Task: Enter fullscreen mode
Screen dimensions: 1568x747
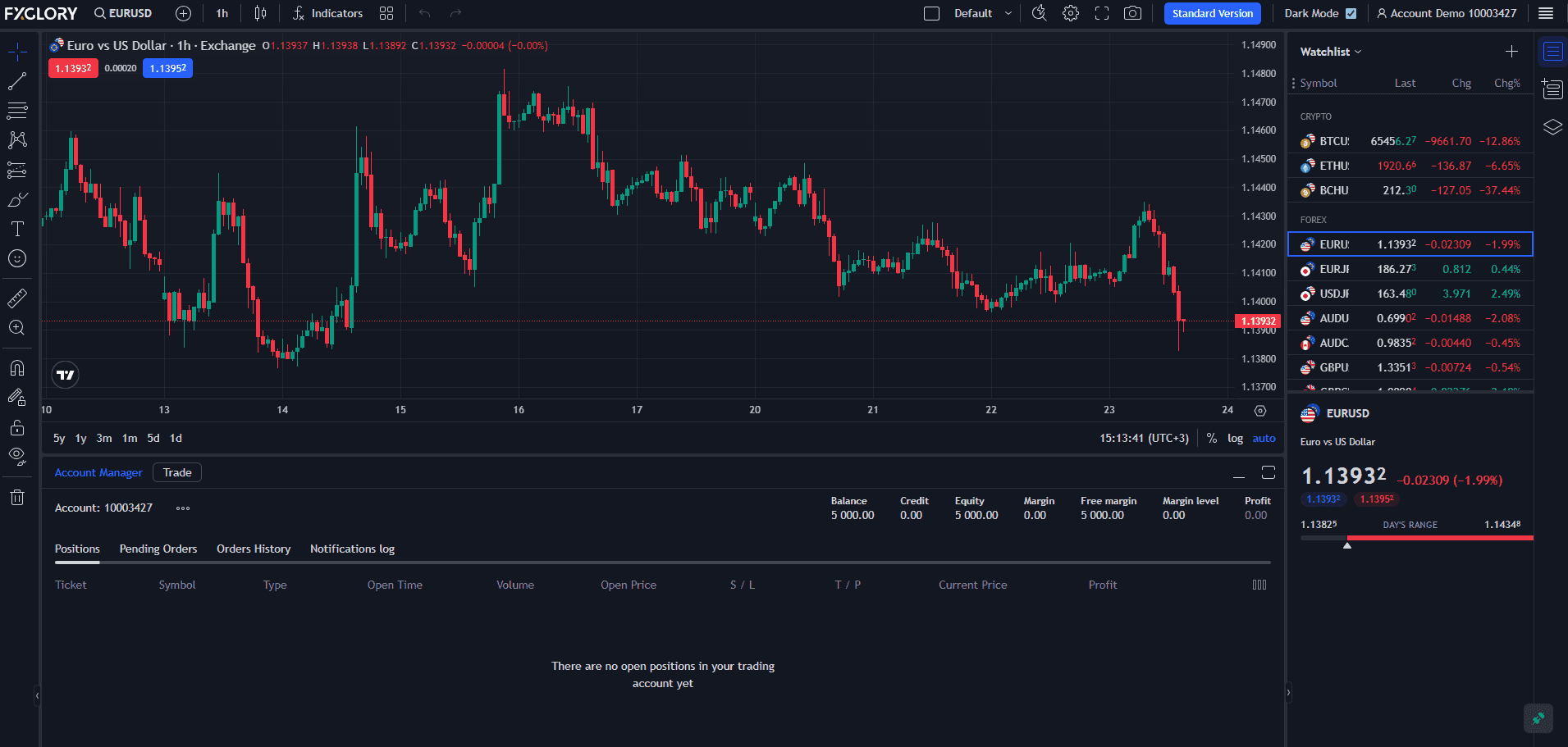Action: (x=1102, y=13)
